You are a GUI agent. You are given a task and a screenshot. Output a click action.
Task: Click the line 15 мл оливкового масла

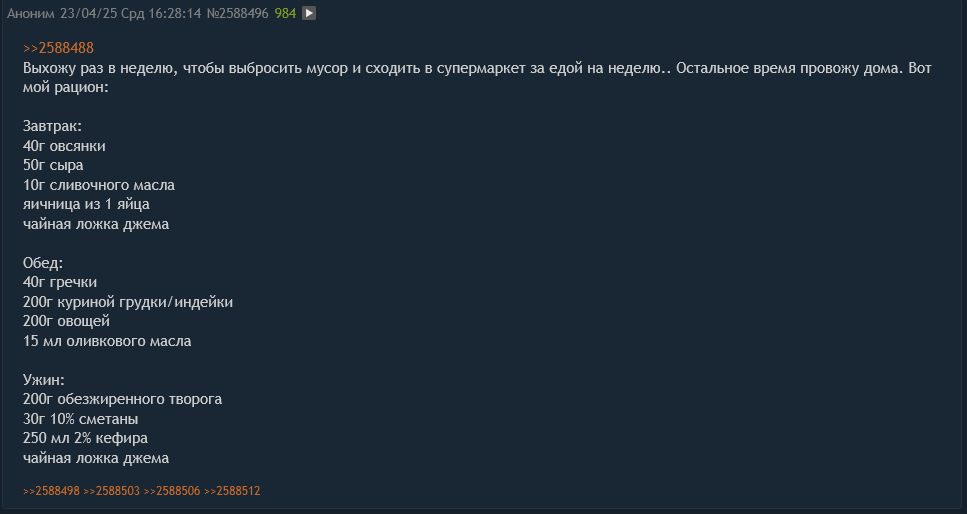(107, 341)
